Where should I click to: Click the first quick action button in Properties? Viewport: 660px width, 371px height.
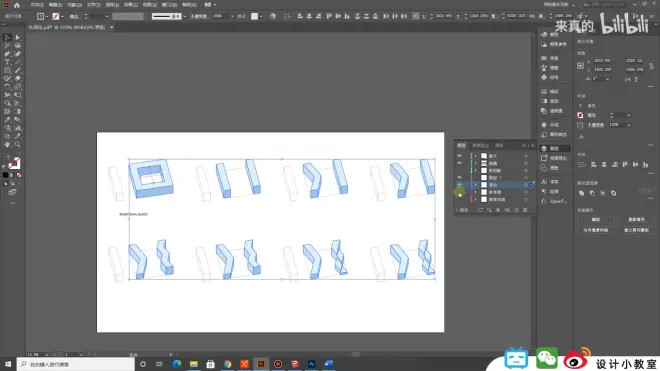pyautogui.click(x=596, y=219)
